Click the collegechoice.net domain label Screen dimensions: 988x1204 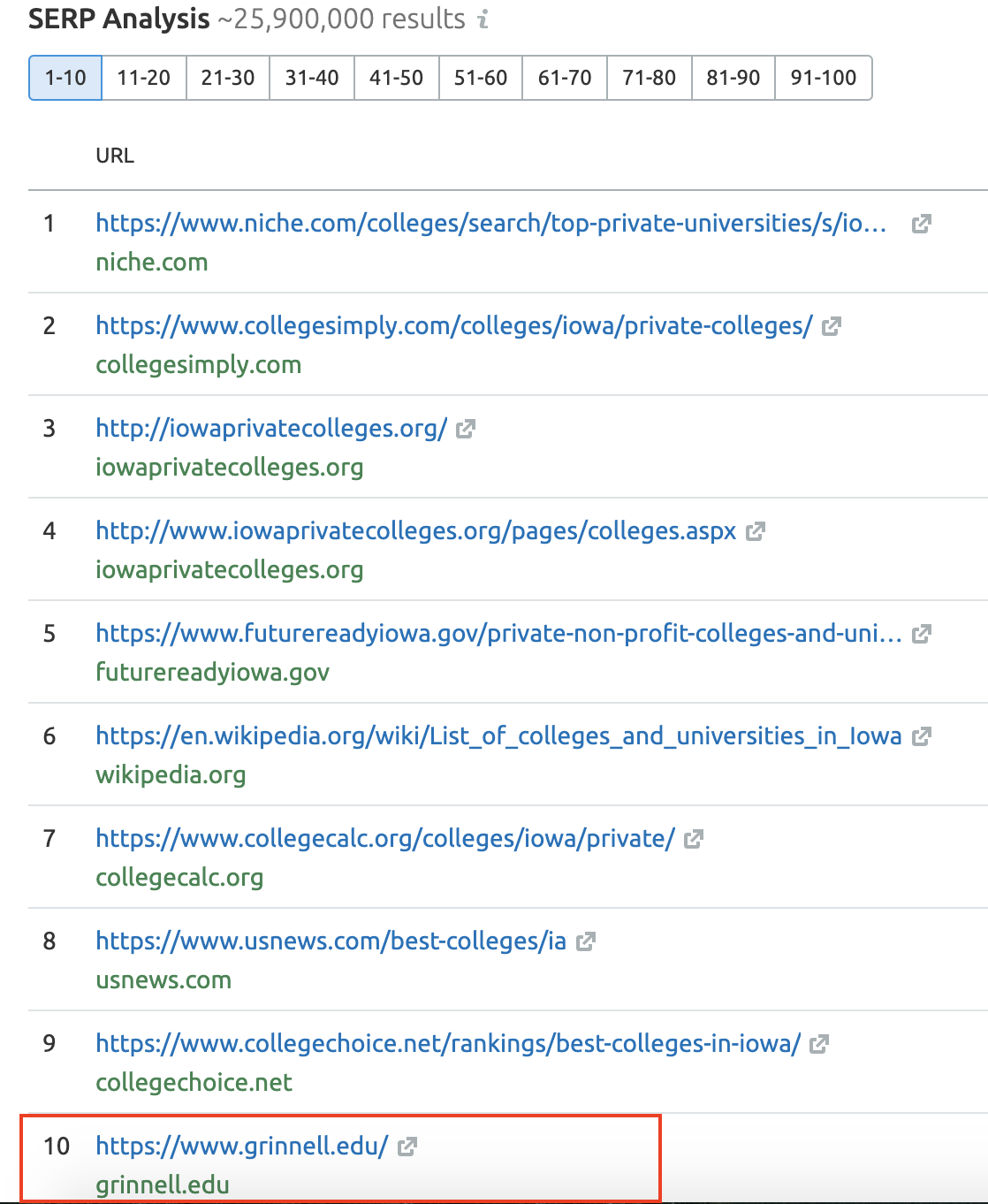pos(194,1083)
